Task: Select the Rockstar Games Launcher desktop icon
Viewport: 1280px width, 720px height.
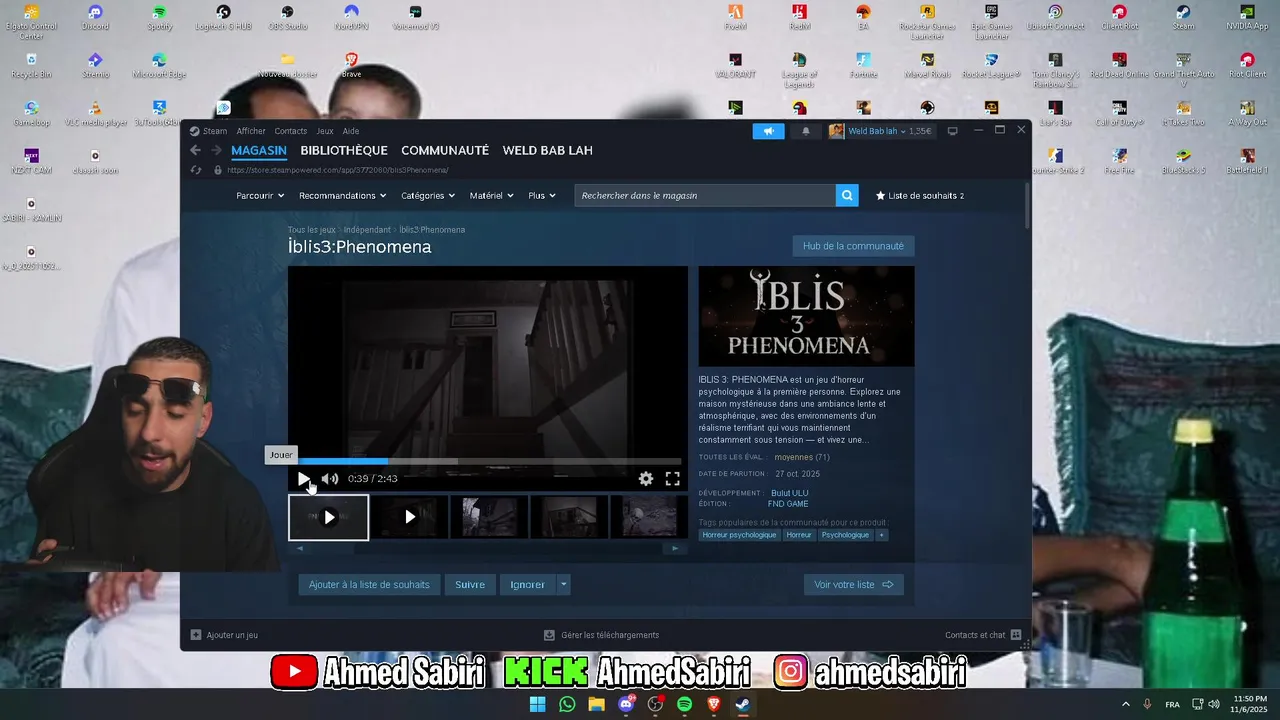Action: click(927, 22)
